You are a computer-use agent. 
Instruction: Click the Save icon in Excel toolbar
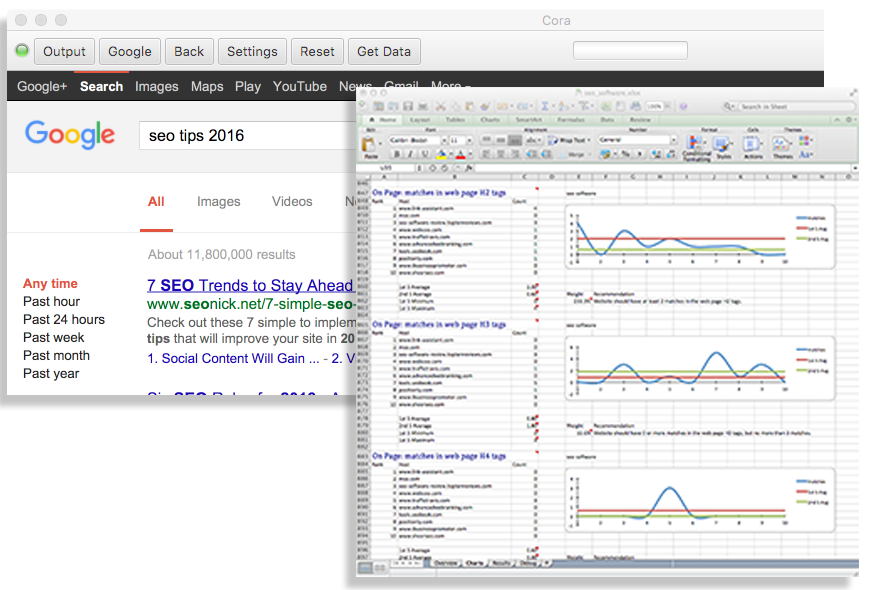(408, 106)
